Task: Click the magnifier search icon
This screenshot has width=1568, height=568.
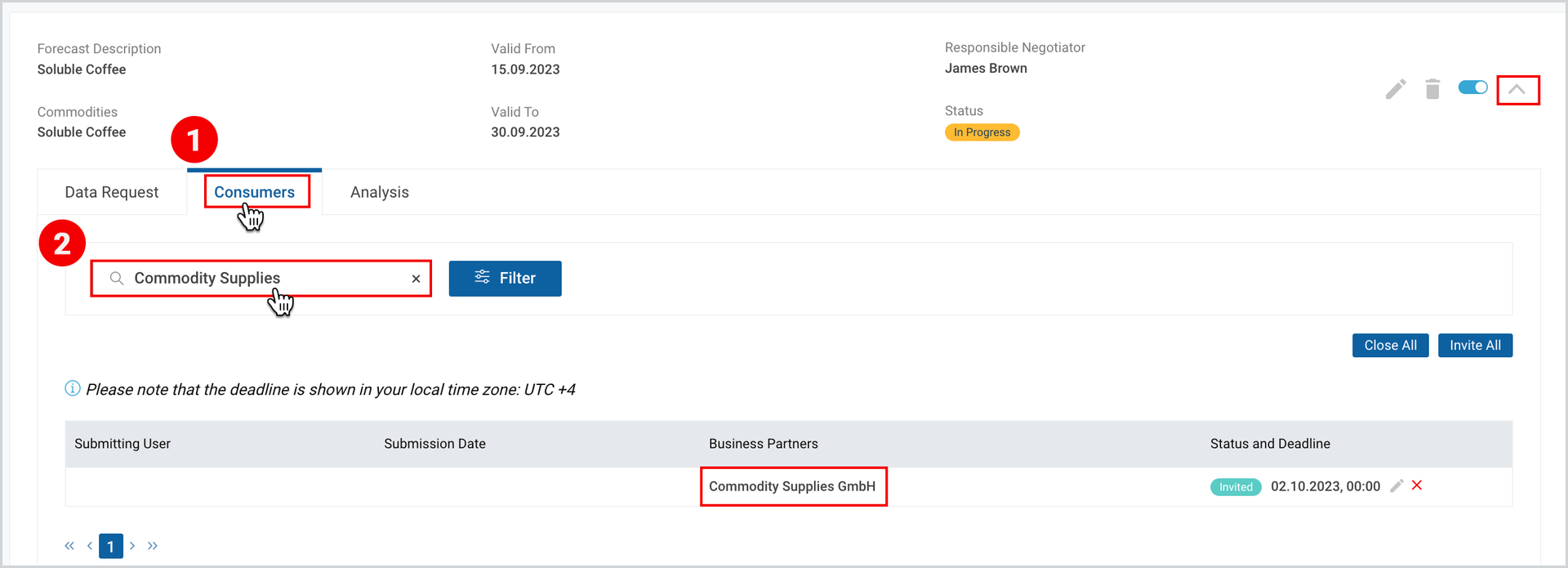Action: point(117,279)
